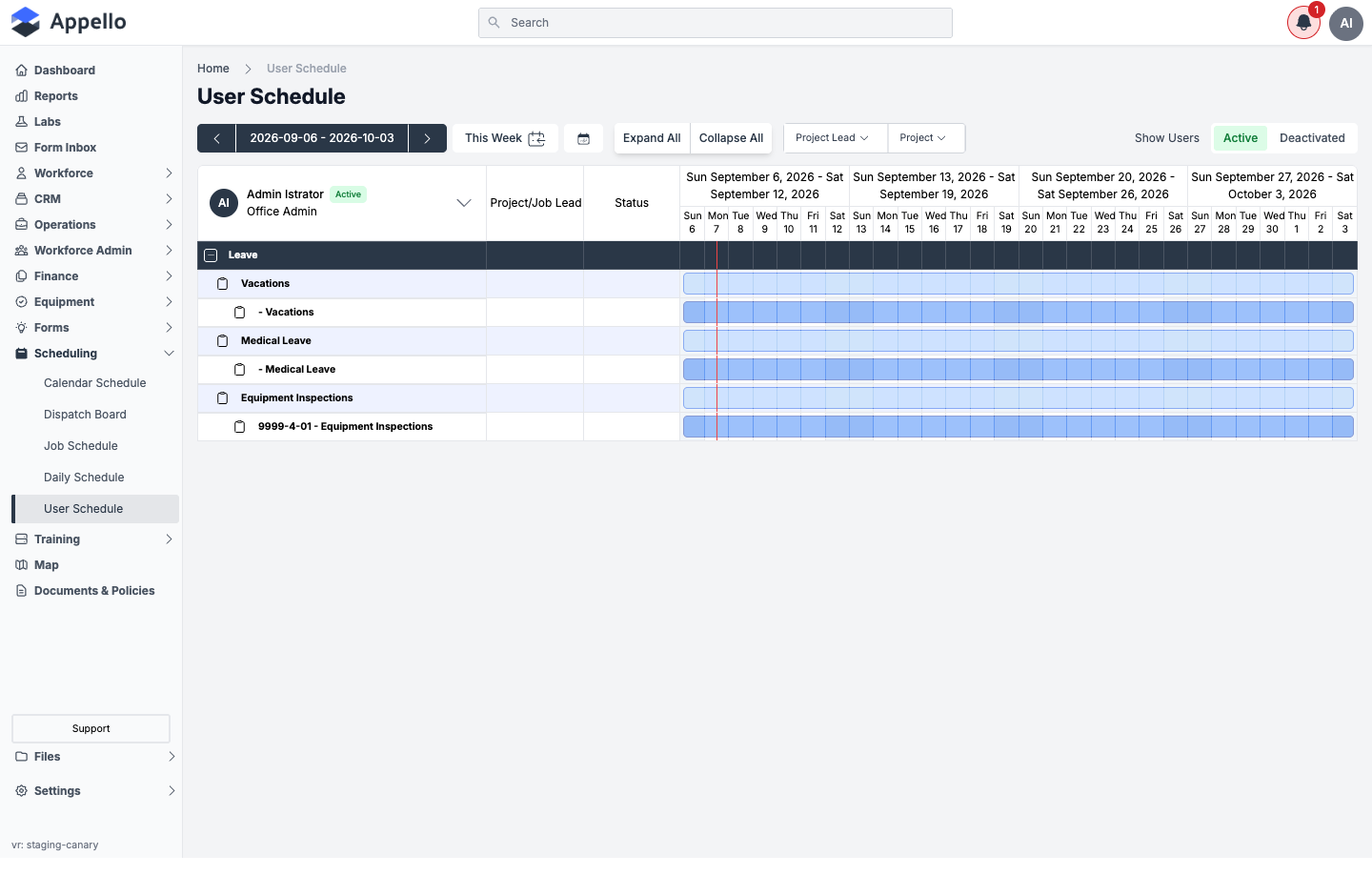Click the Settings gear icon
The height and width of the screenshot is (875, 1372).
[21, 791]
